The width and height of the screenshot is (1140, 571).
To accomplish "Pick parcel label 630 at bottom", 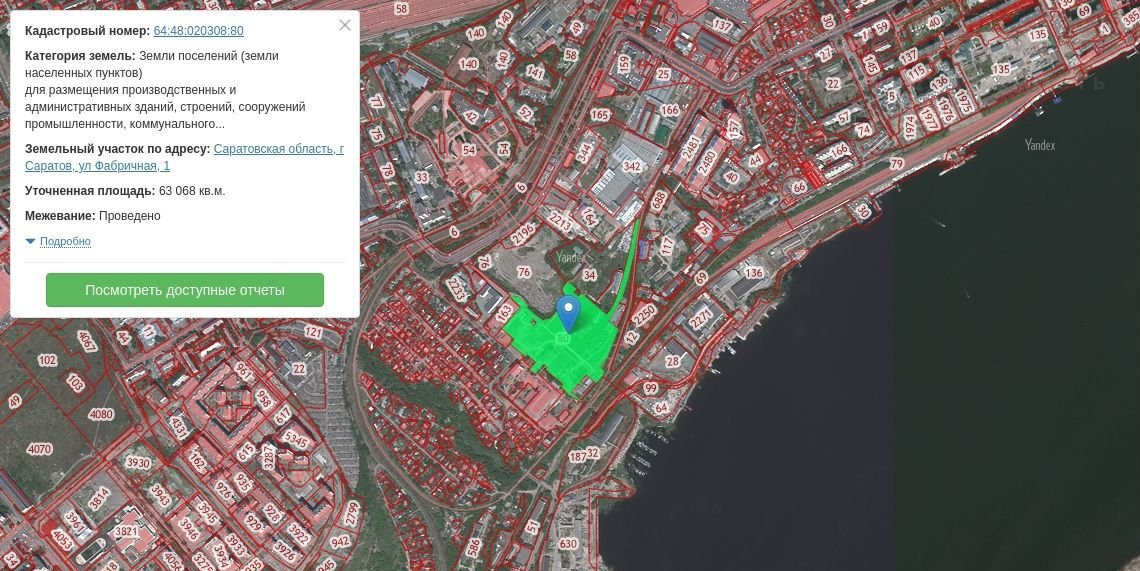I will click(x=568, y=544).
